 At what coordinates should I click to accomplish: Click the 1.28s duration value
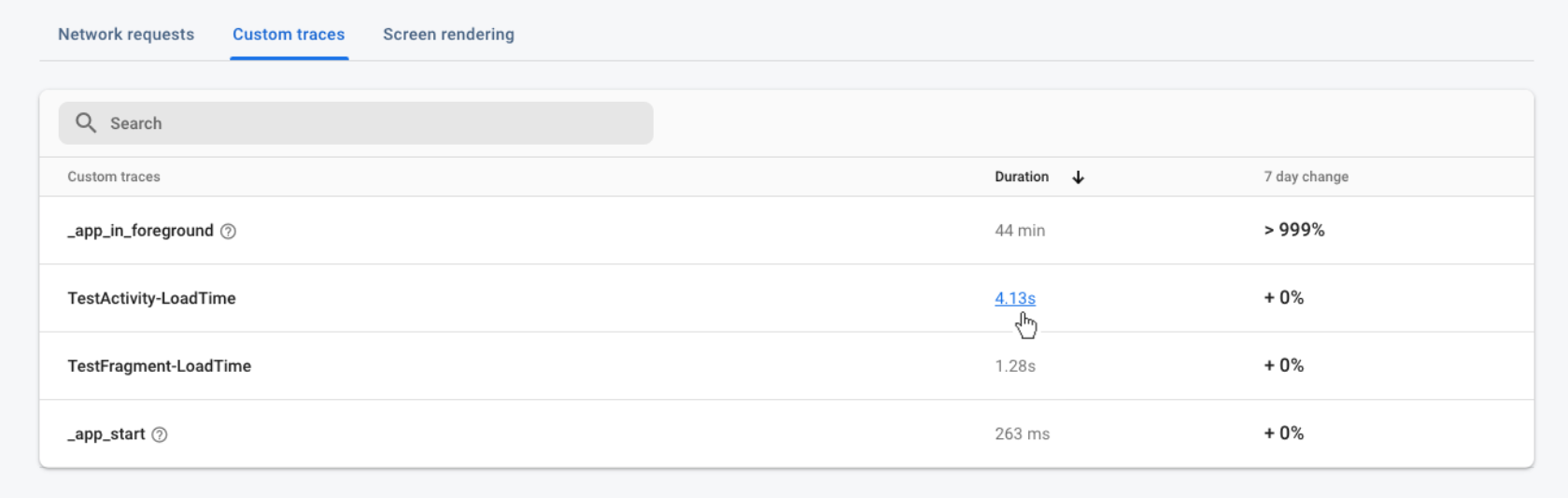click(x=1015, y=366)
